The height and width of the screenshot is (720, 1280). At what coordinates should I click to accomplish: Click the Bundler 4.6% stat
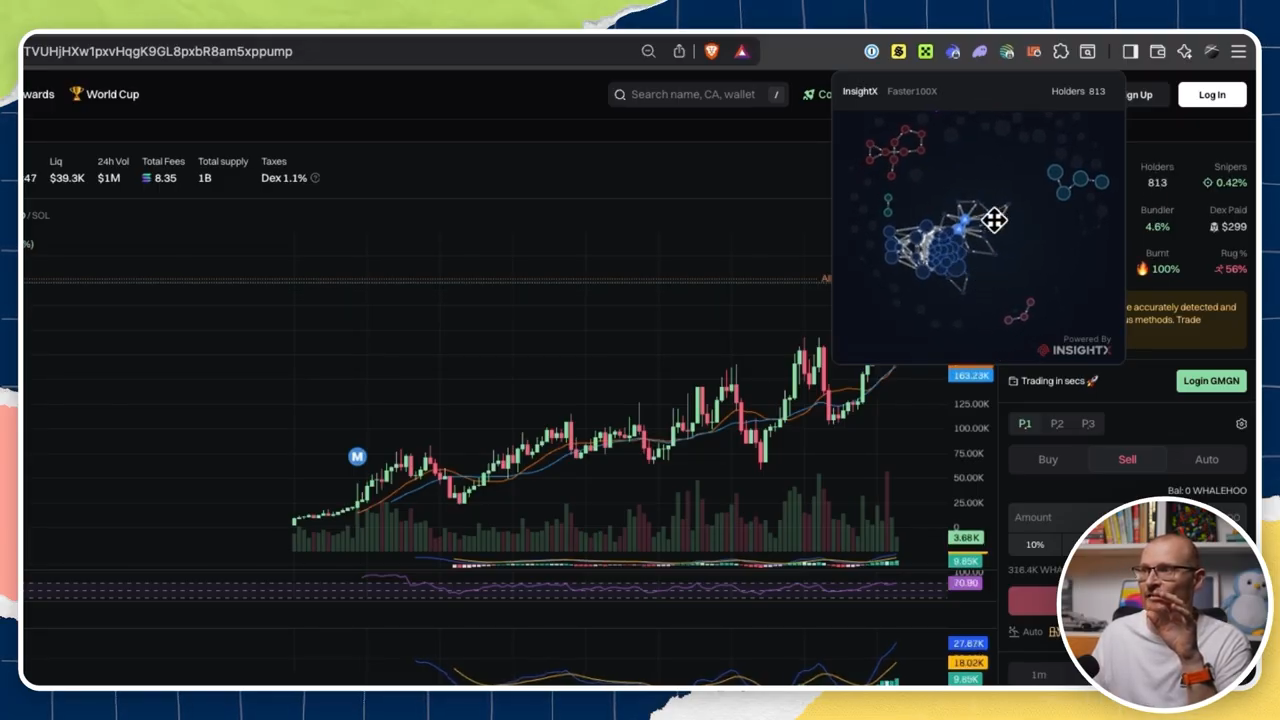1157,218
